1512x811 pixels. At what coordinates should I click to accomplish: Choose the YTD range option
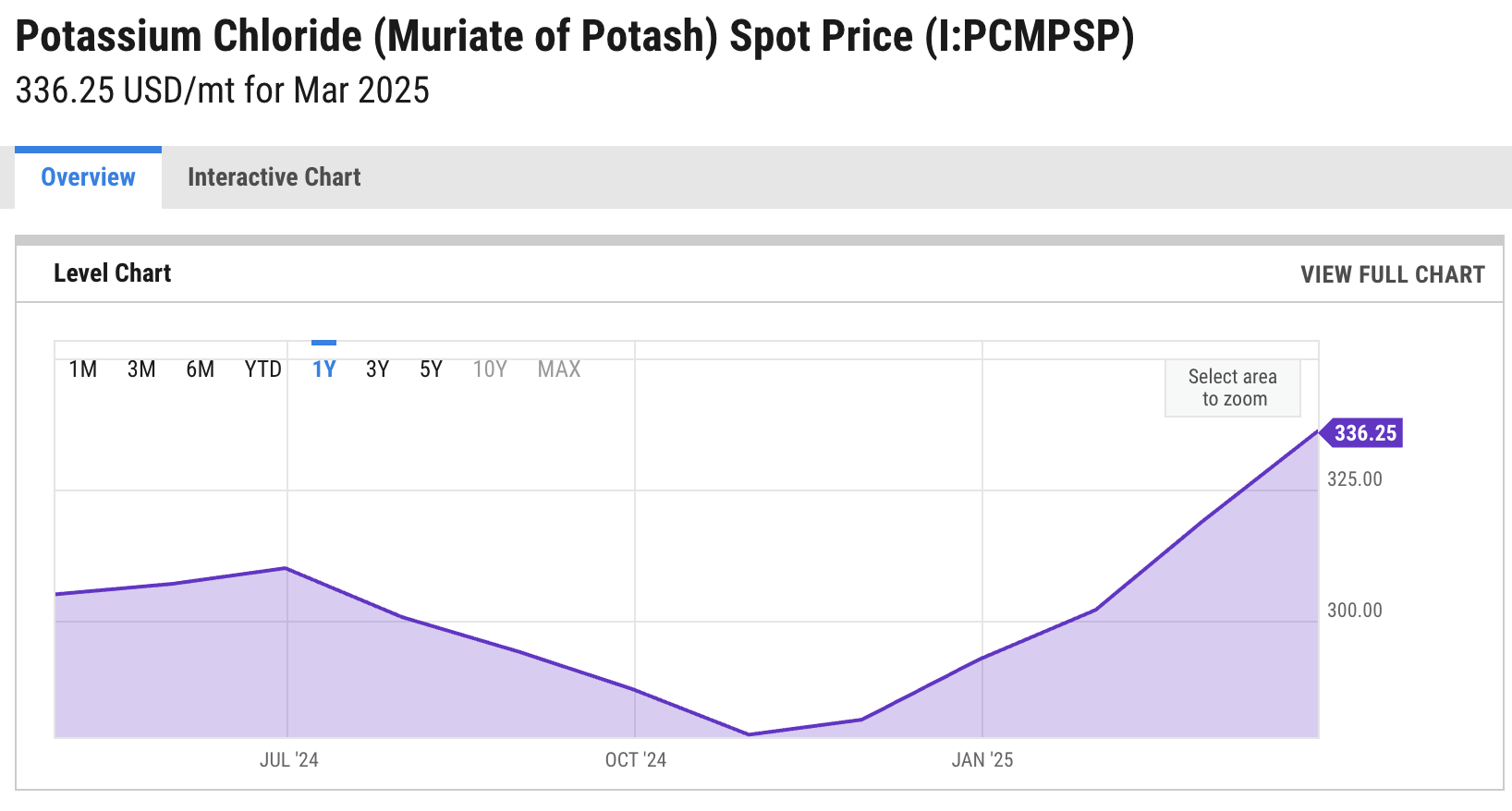tap(262, 369)
